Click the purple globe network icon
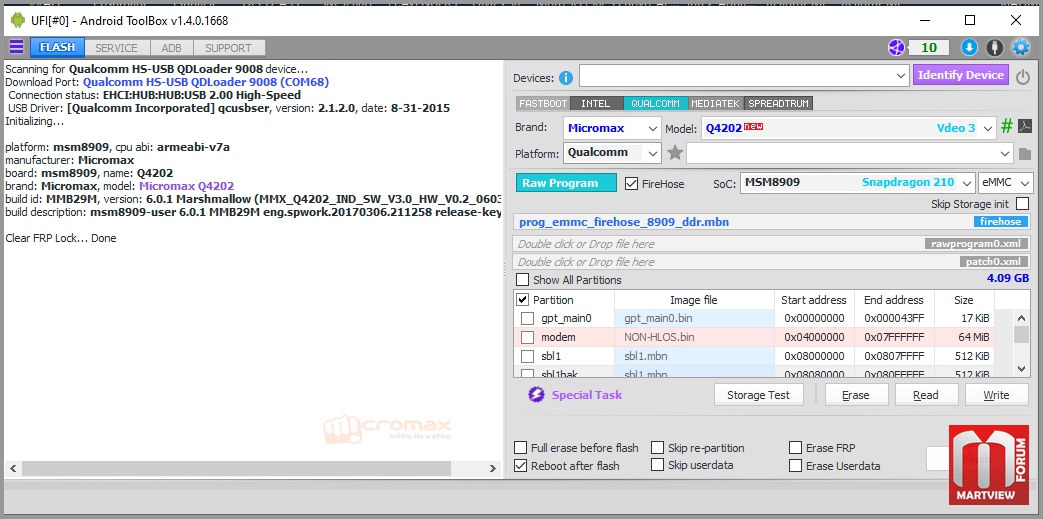This screenshot has width=1043, height=519. [x=897, y=47]
